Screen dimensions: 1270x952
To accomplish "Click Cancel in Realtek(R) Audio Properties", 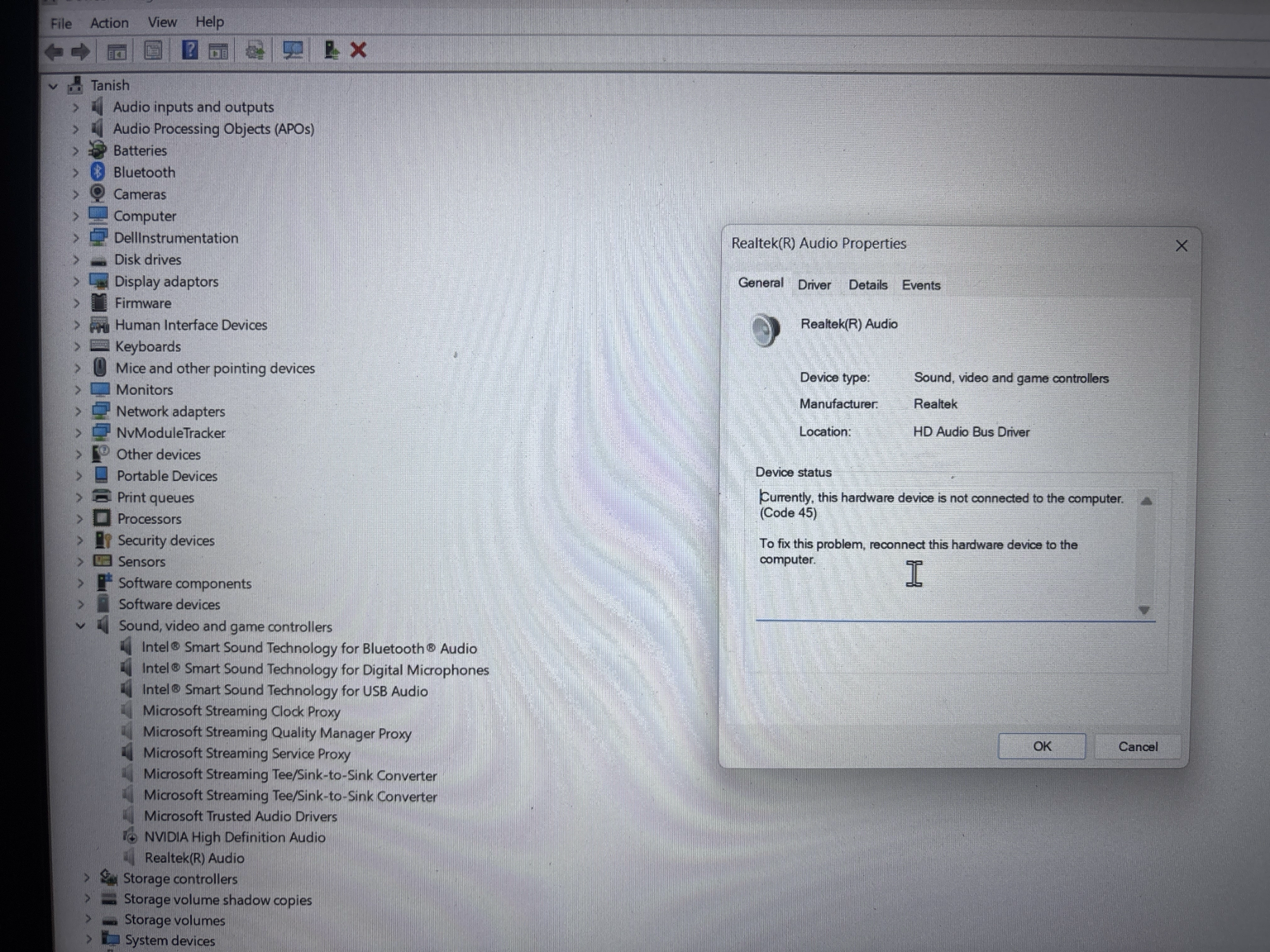I will (1138, 746).
